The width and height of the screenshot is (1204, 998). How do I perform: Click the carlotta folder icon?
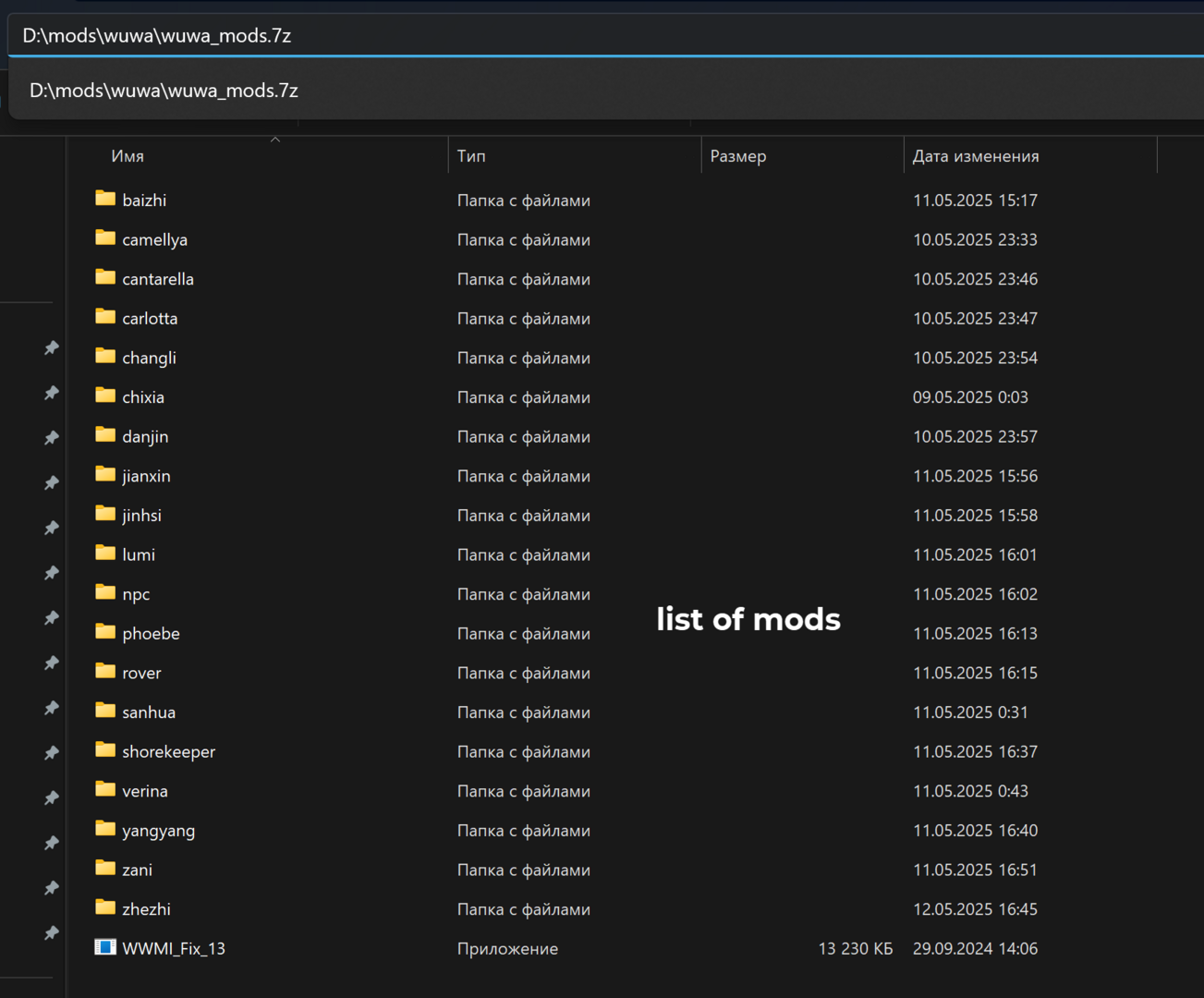105,317
